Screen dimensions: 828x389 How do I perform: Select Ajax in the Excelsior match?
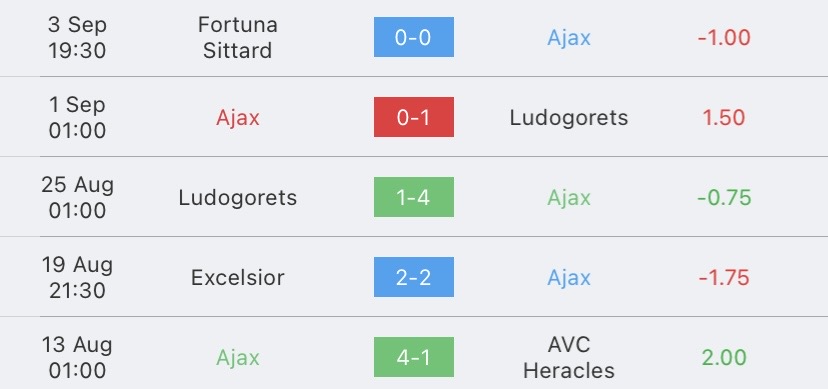(569, 278)
